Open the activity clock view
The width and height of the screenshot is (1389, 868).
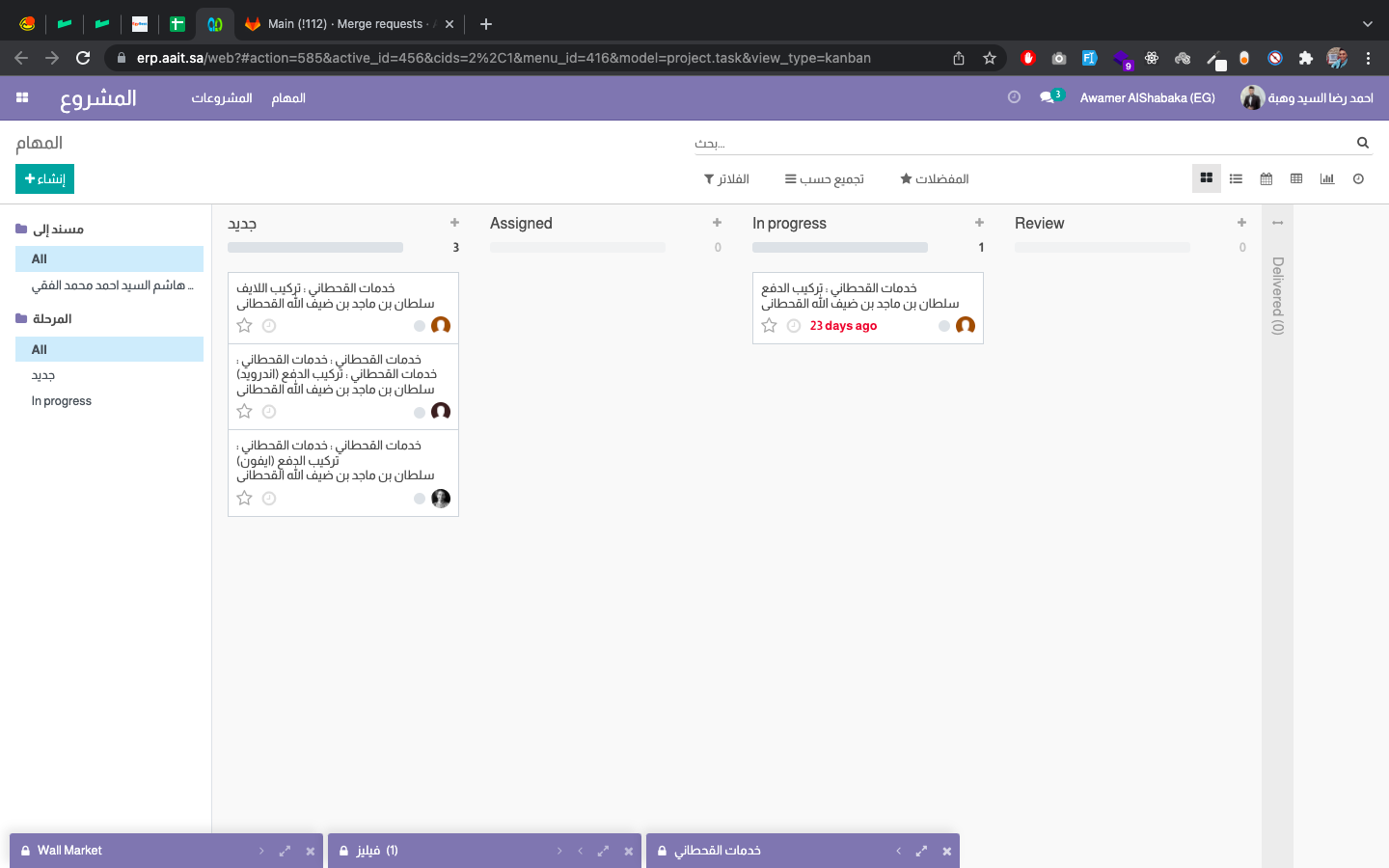tap(1358, 178)
